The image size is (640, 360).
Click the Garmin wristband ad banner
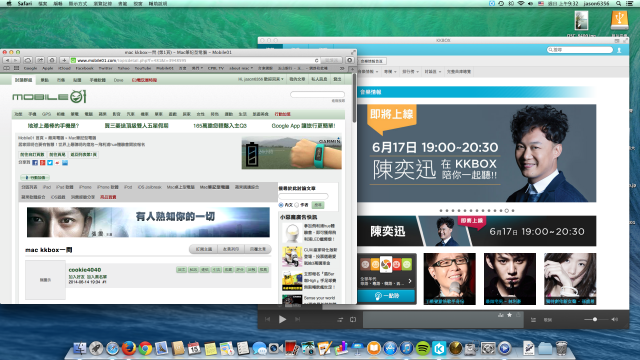coord(291,153)
